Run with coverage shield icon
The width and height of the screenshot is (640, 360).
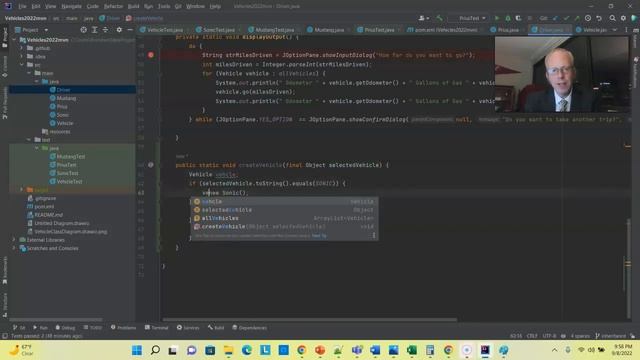click(518, 18)
